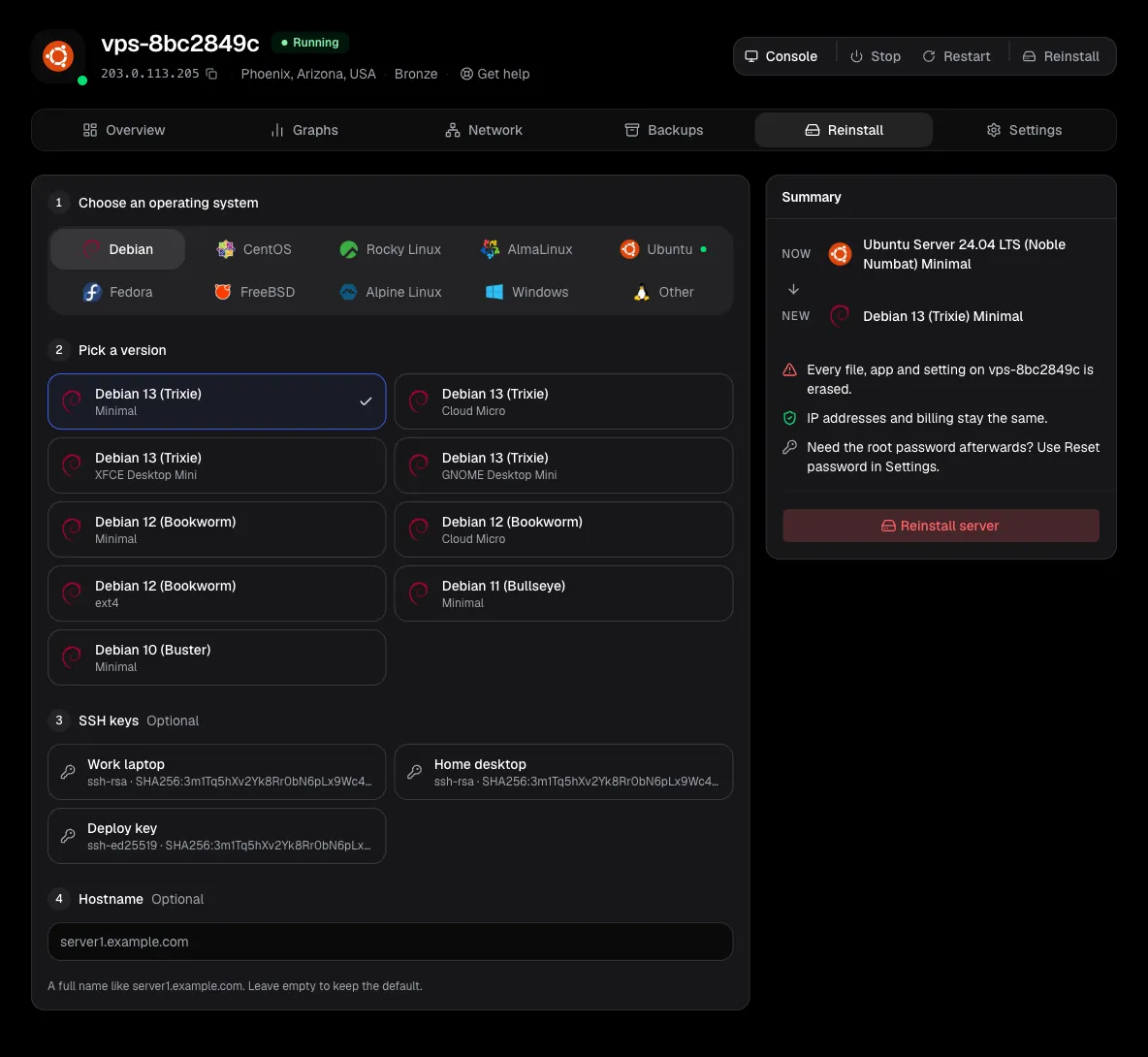
Task: Select Other operating system option
Action: (662, 292)
